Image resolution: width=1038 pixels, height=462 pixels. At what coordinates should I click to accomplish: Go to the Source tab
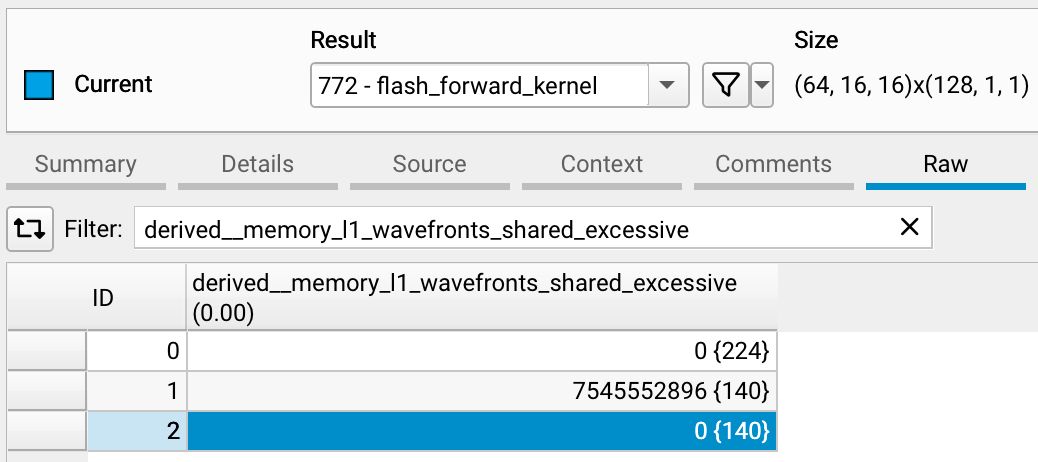(x=430, y=165)
